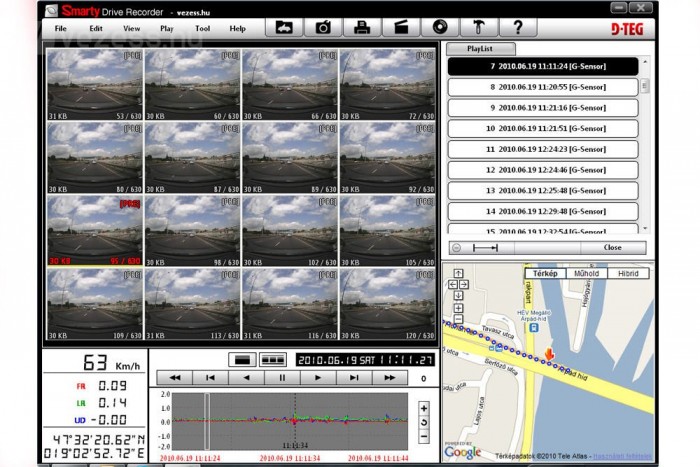
Task: Click the map zoom-in plus button
Action: [457, 310]
